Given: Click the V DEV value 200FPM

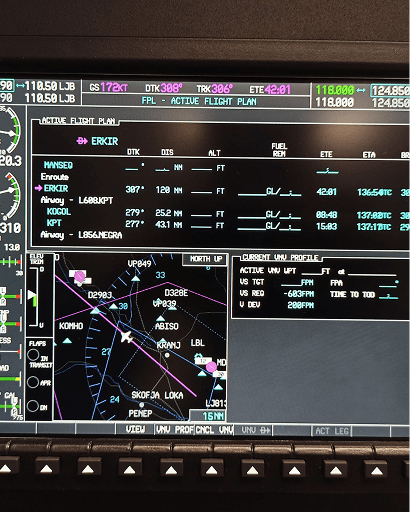Looking at the screenshot, I should click(x=300, y=305).
